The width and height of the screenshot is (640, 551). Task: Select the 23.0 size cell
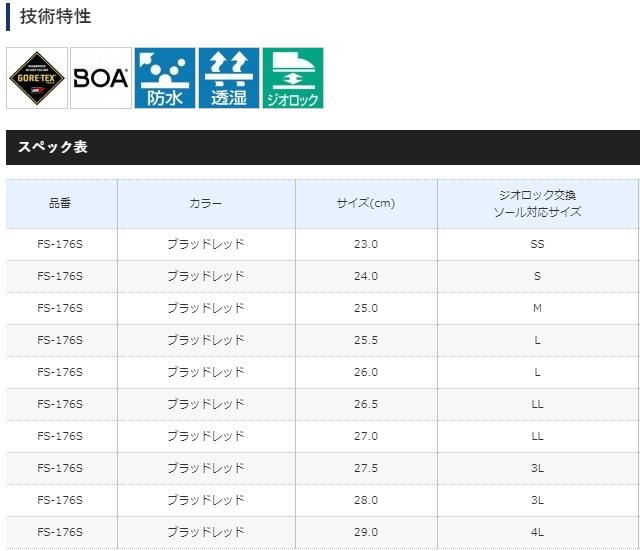[366, 244]
